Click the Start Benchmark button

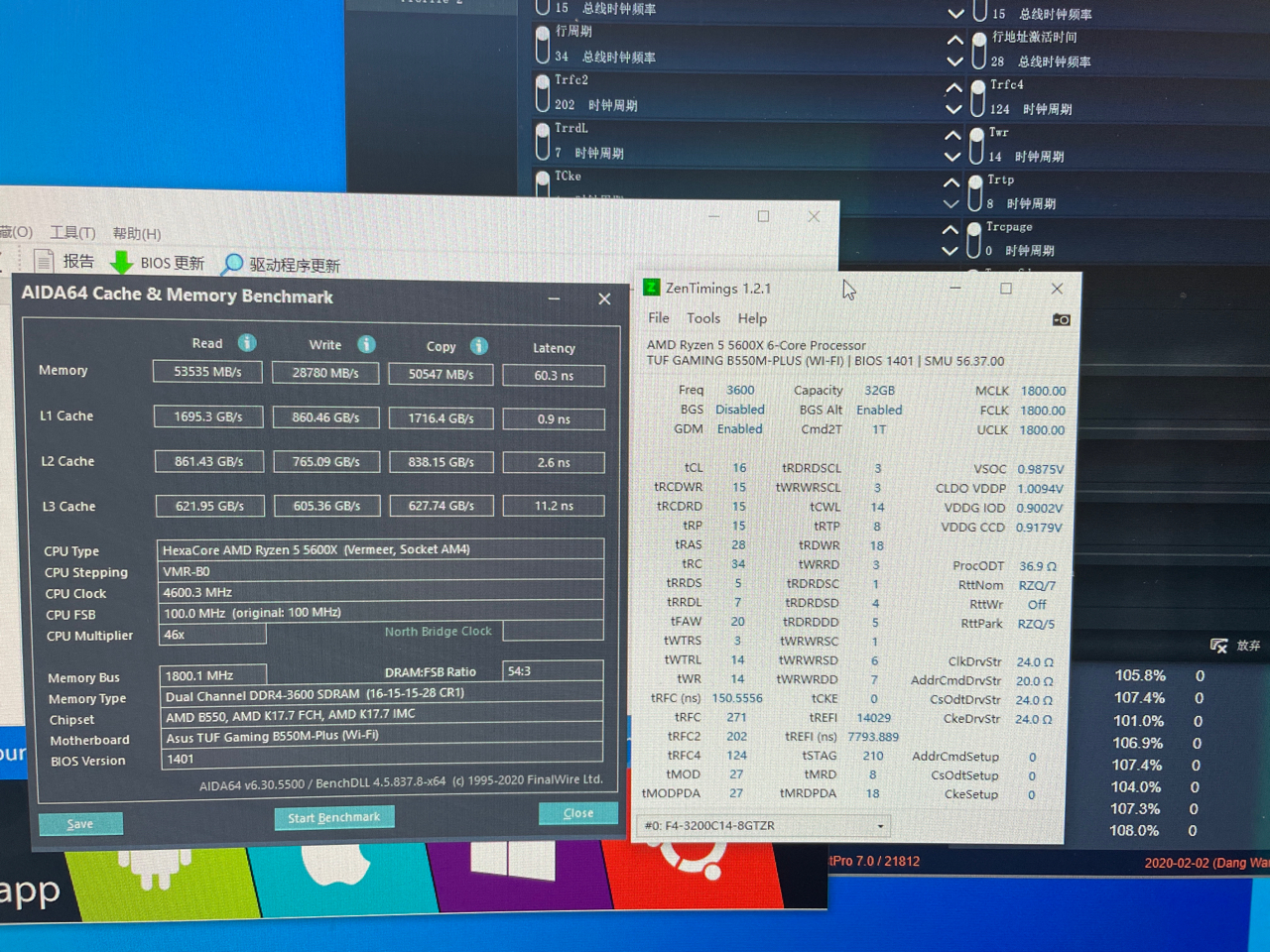(334, 817)
